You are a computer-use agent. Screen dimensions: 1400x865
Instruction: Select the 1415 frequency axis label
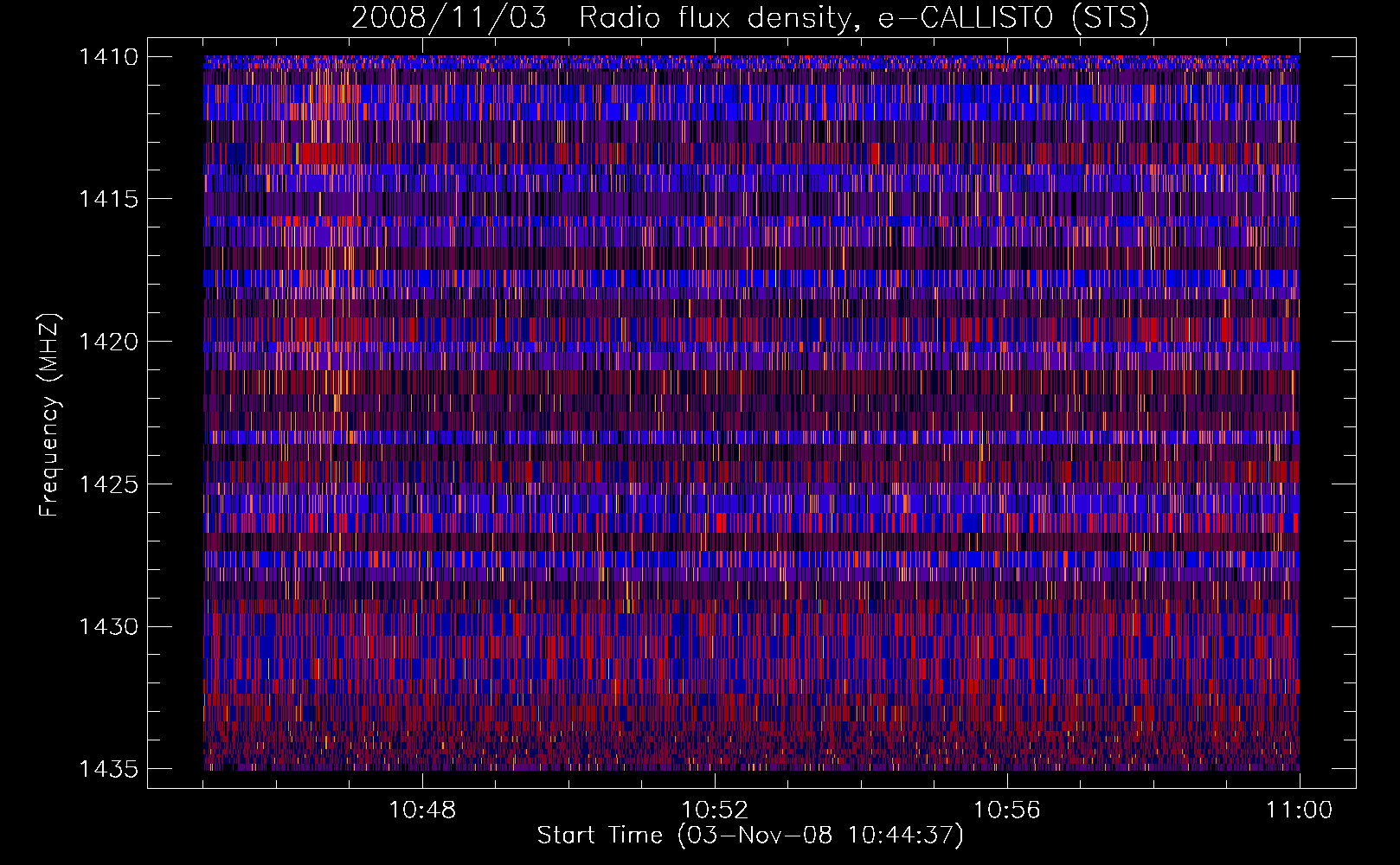click(x=108, y=199)
